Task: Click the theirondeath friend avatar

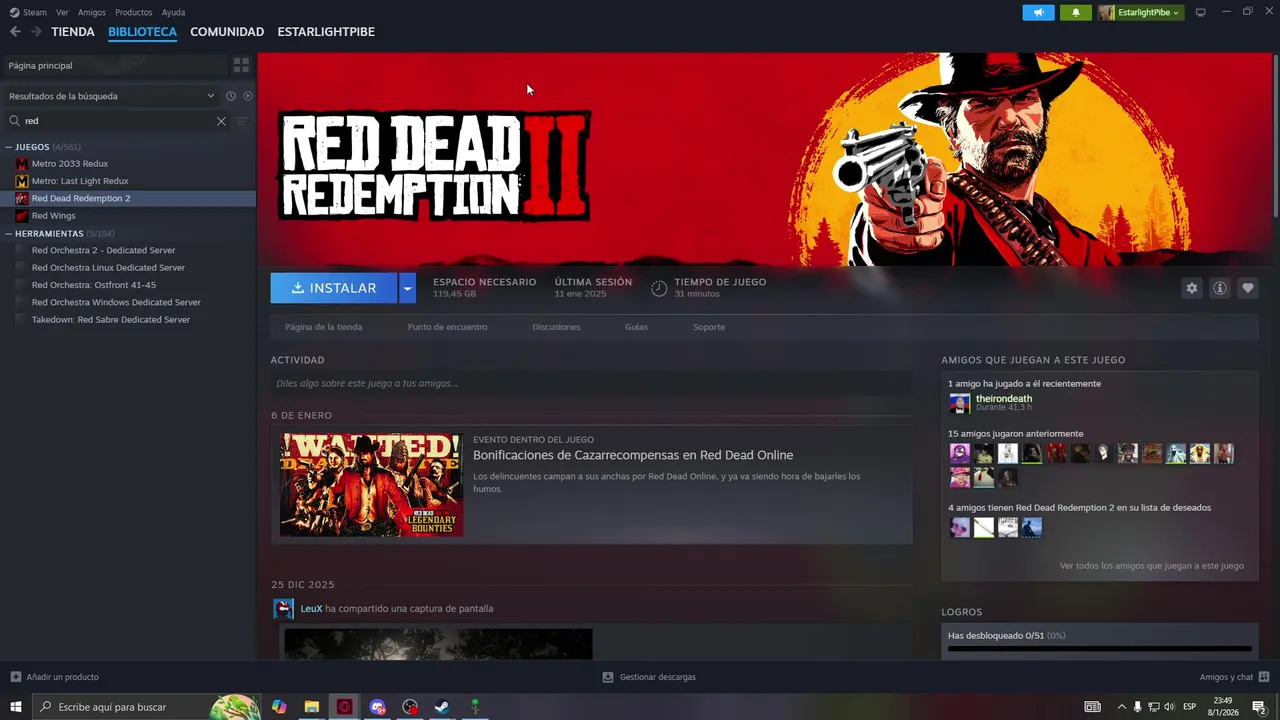Action: pyautogui.click(x=960, y=403)
